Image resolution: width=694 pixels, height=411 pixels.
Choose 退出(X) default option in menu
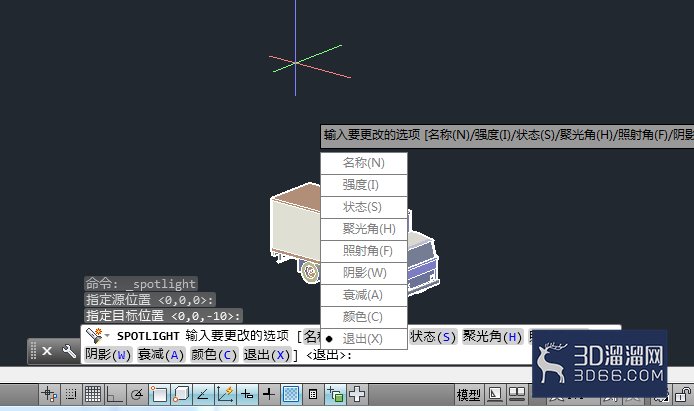click(364, 339)
